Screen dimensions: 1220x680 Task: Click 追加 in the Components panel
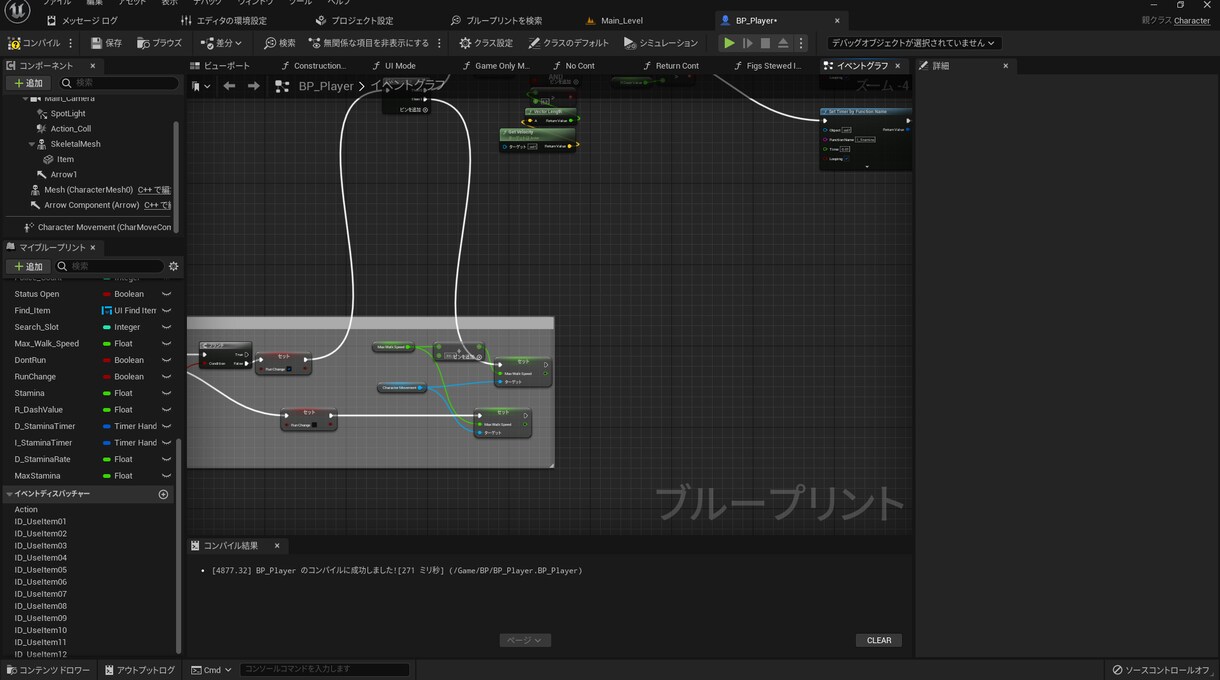(x=28, y=83)
